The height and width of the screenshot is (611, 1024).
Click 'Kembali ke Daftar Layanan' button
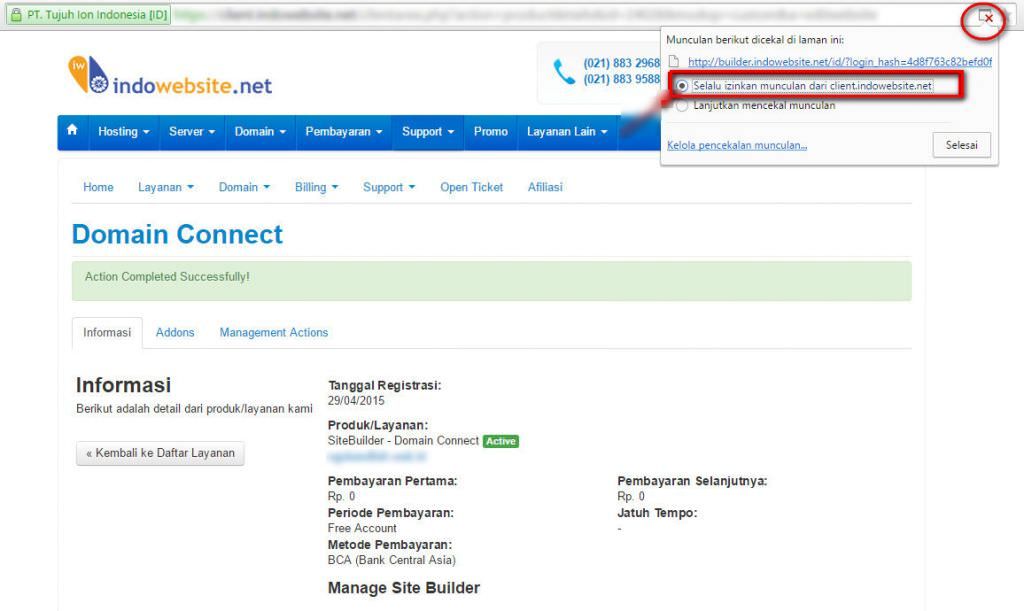[x=160, y=453]
